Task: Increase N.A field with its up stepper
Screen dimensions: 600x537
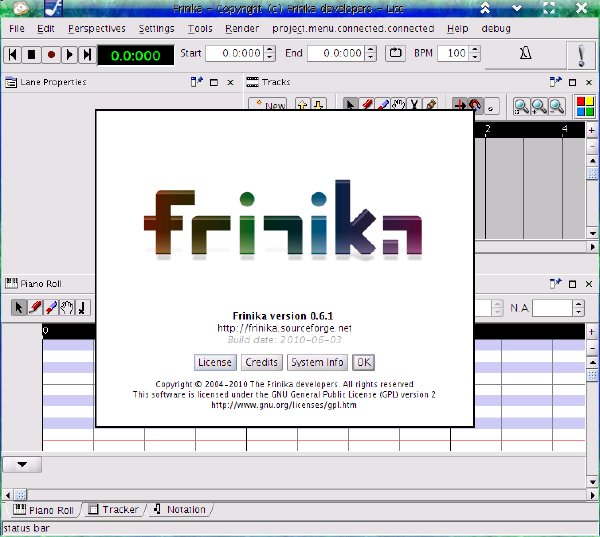Action: tap(578, 304)
